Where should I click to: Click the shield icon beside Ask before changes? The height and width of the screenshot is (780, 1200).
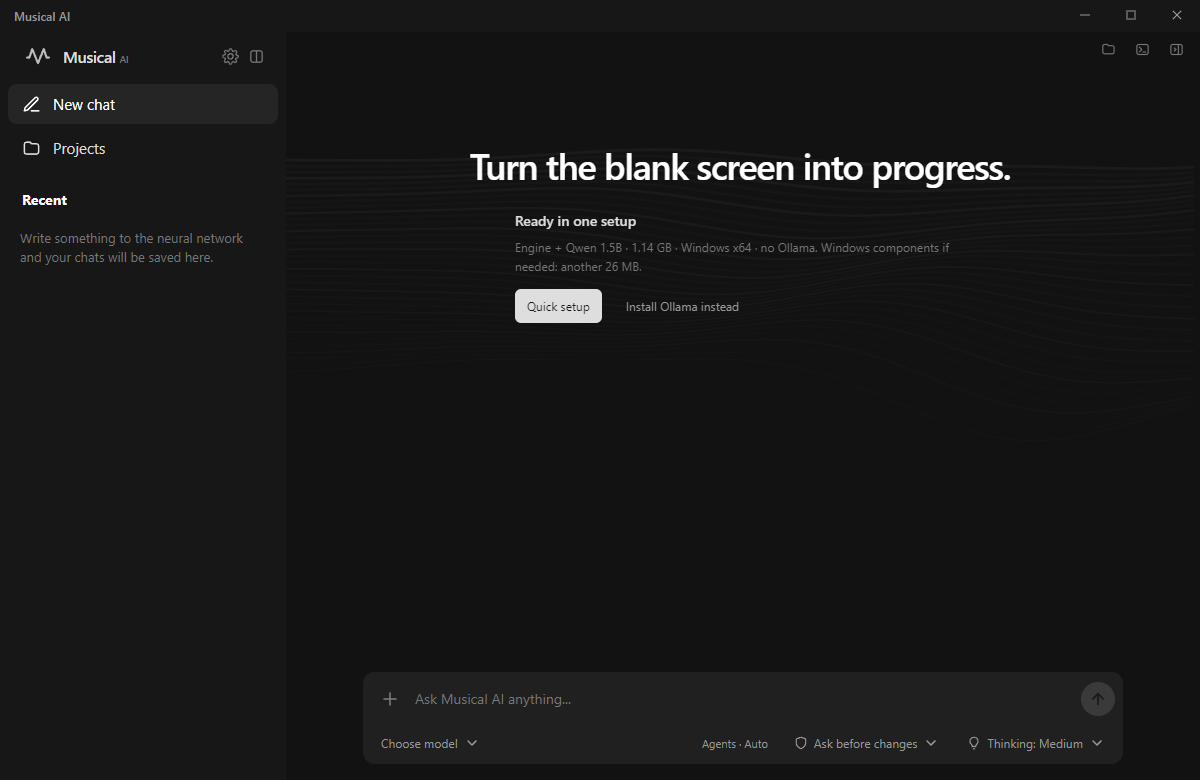click(x=801, y=743)
